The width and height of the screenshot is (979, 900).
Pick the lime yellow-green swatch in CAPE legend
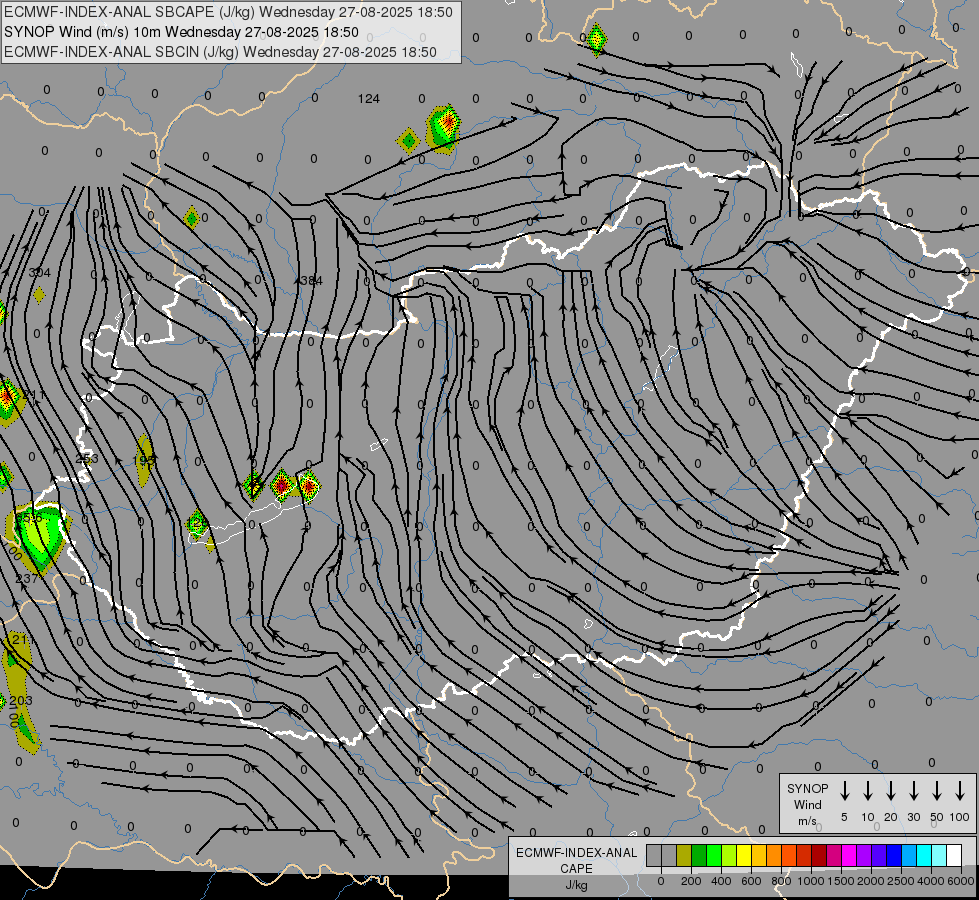point(729,855)
